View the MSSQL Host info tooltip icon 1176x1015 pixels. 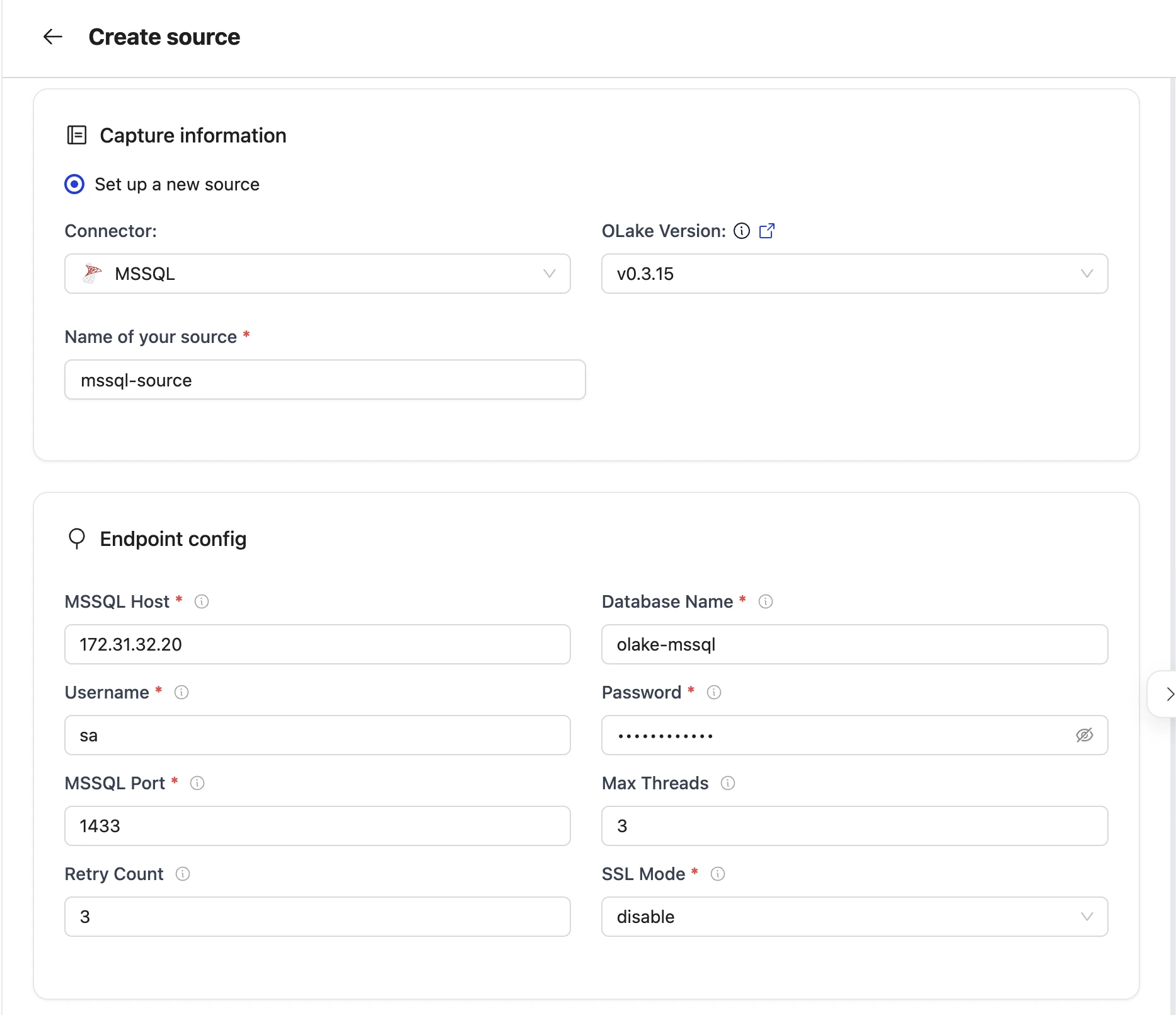201,601
